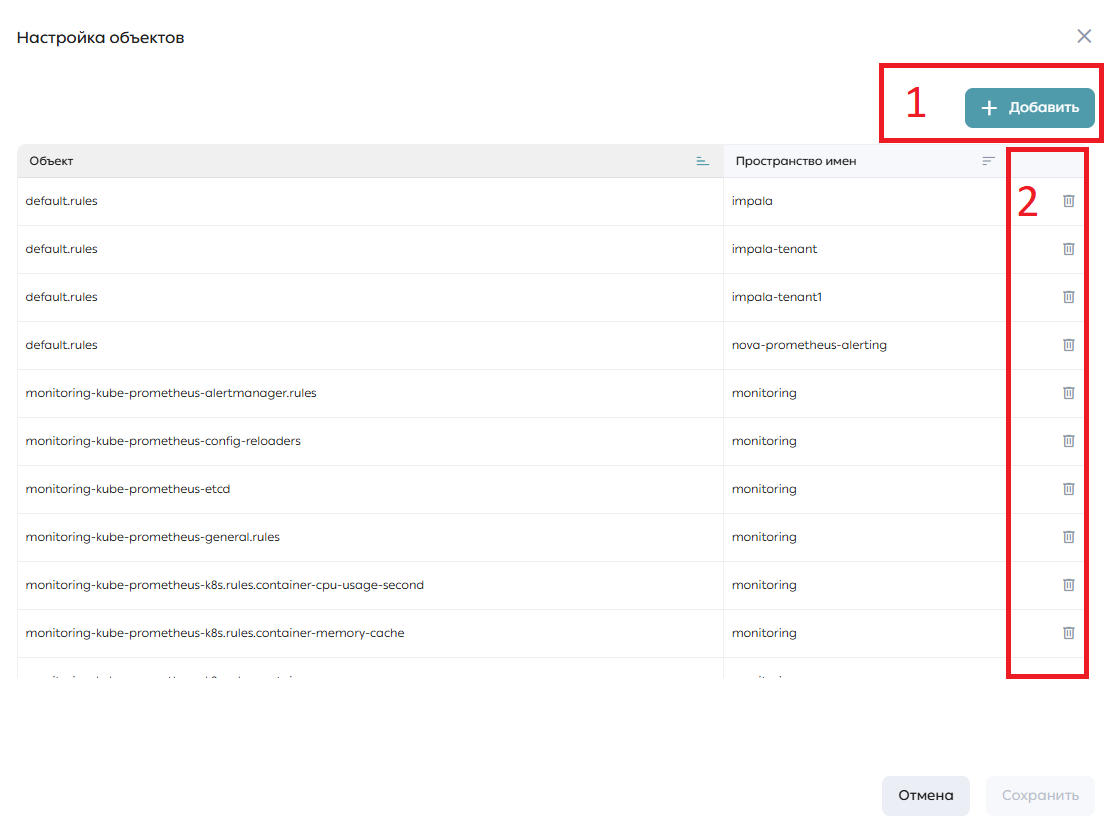The width and height of the screenshot is (1112, 828).
Task: Delete the nova-prometheus-alerting rule row
Action: pyautogui.click(x=1068, y=345)
